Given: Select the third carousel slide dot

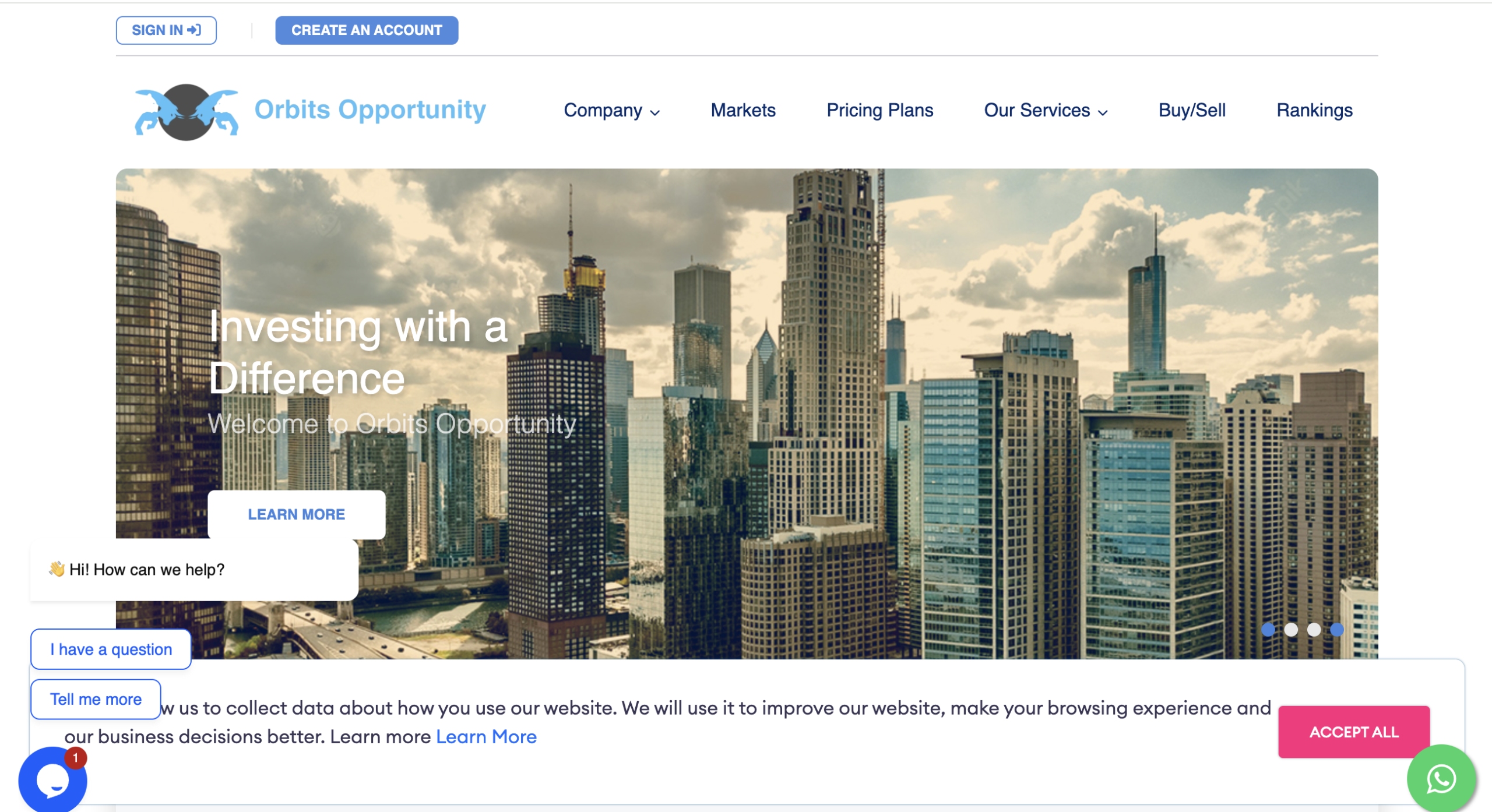Looking at the screenshot, I should coord(1314,630).
